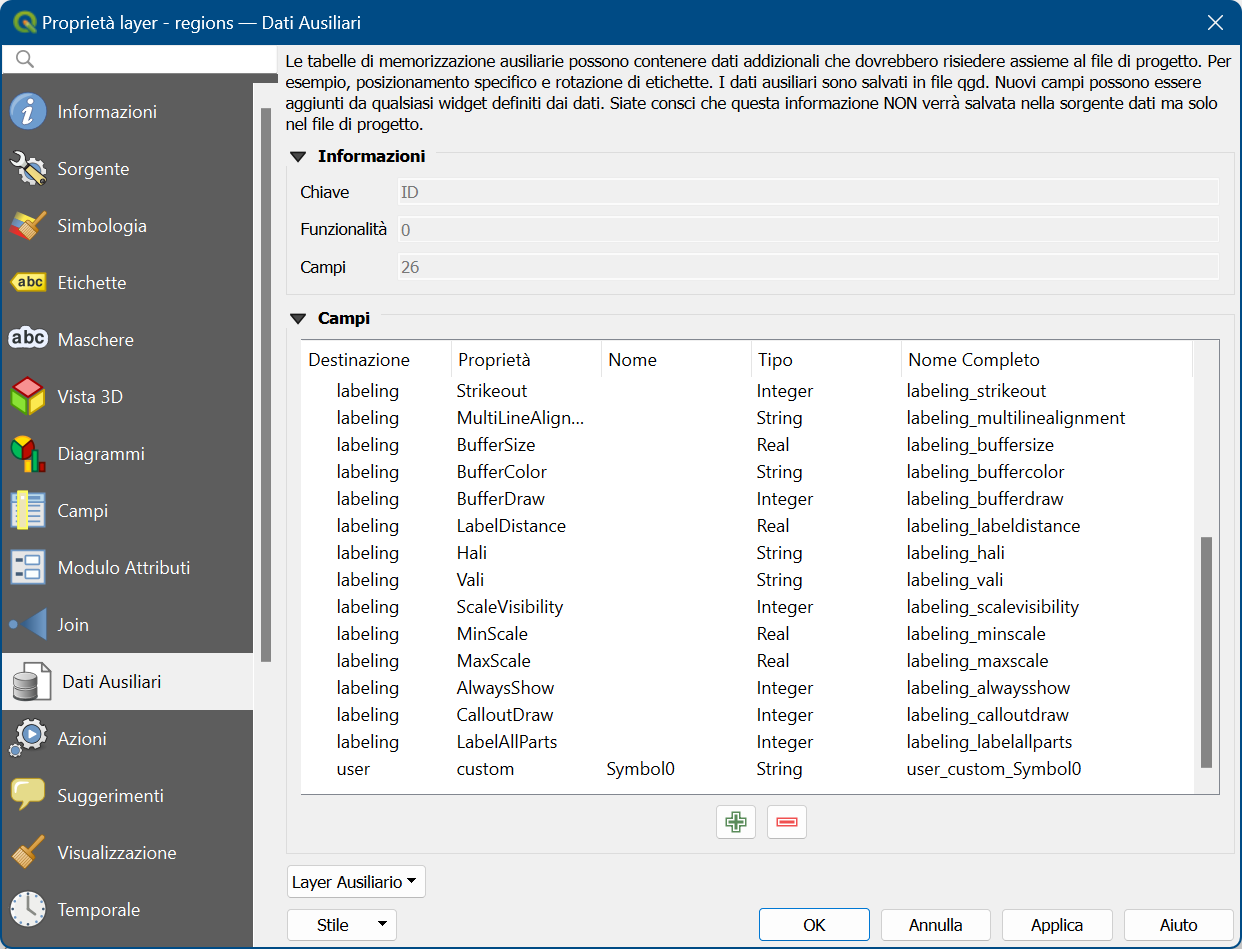
Task: Sort by Proprietà column header
Action: (526, 360)
